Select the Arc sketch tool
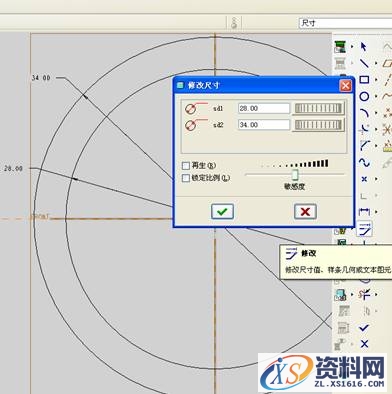Viewport: 392px width, 394px height. click(364, 113)
